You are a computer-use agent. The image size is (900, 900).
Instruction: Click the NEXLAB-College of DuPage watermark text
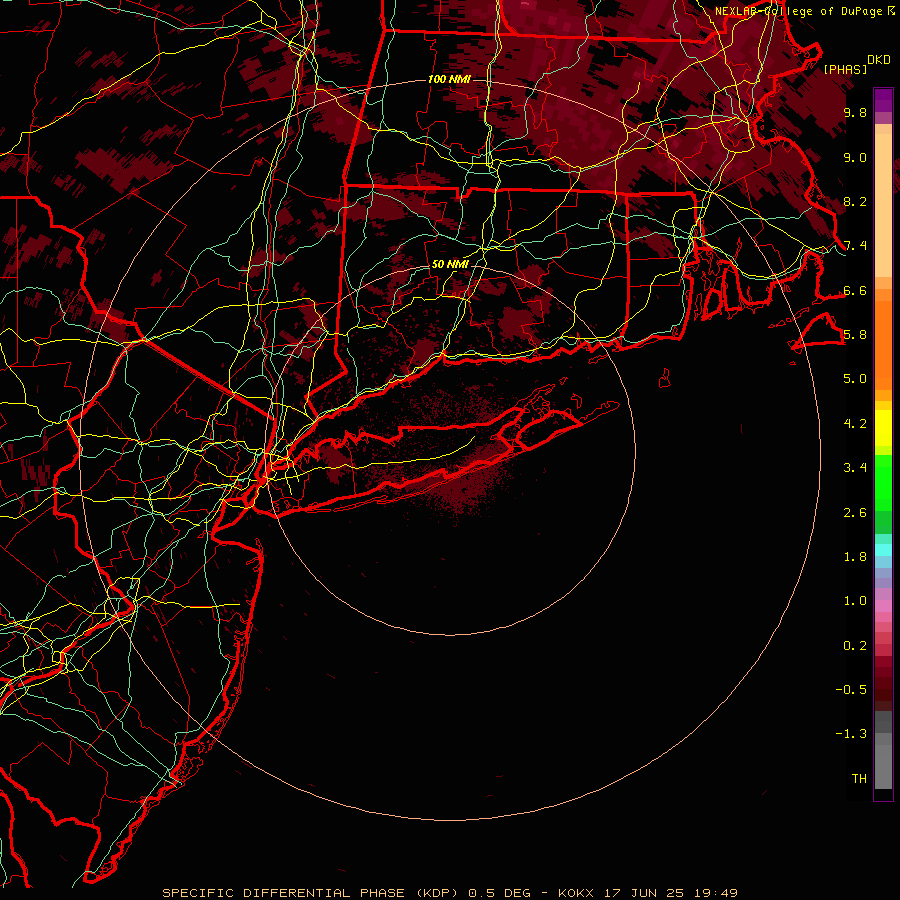[798, 11]
